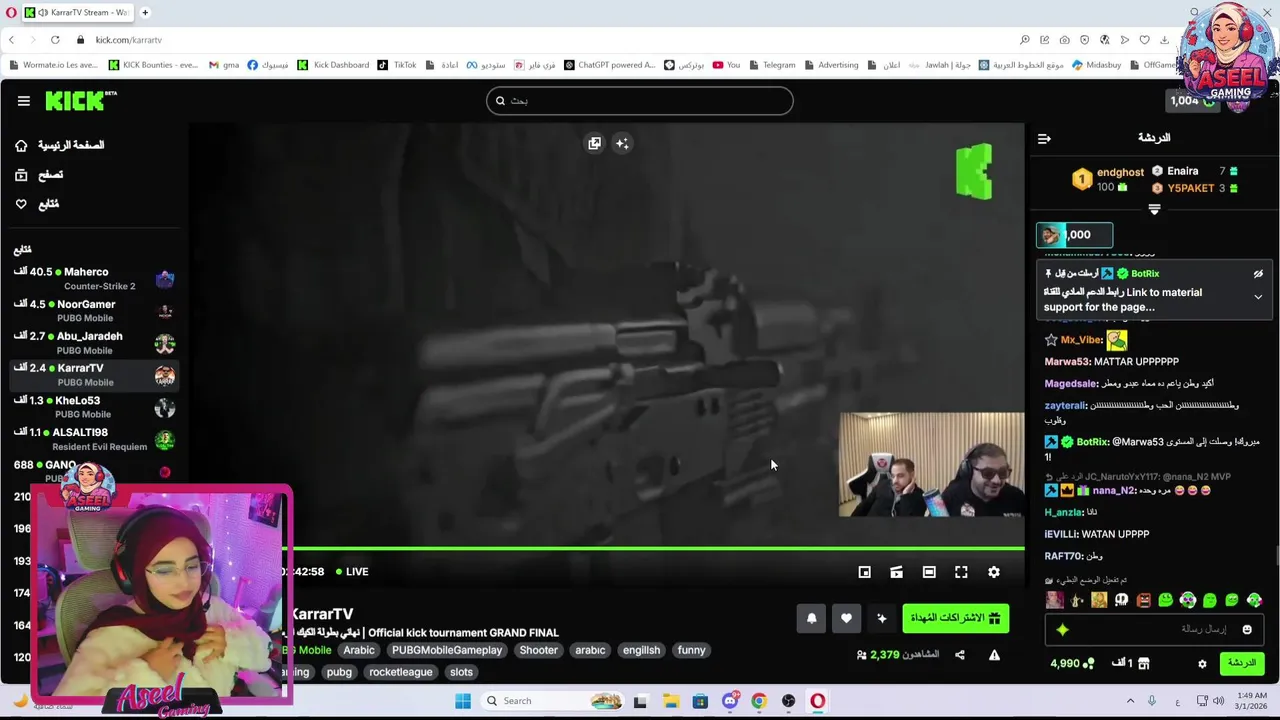Click the green chat send button

pos(1242,663)
